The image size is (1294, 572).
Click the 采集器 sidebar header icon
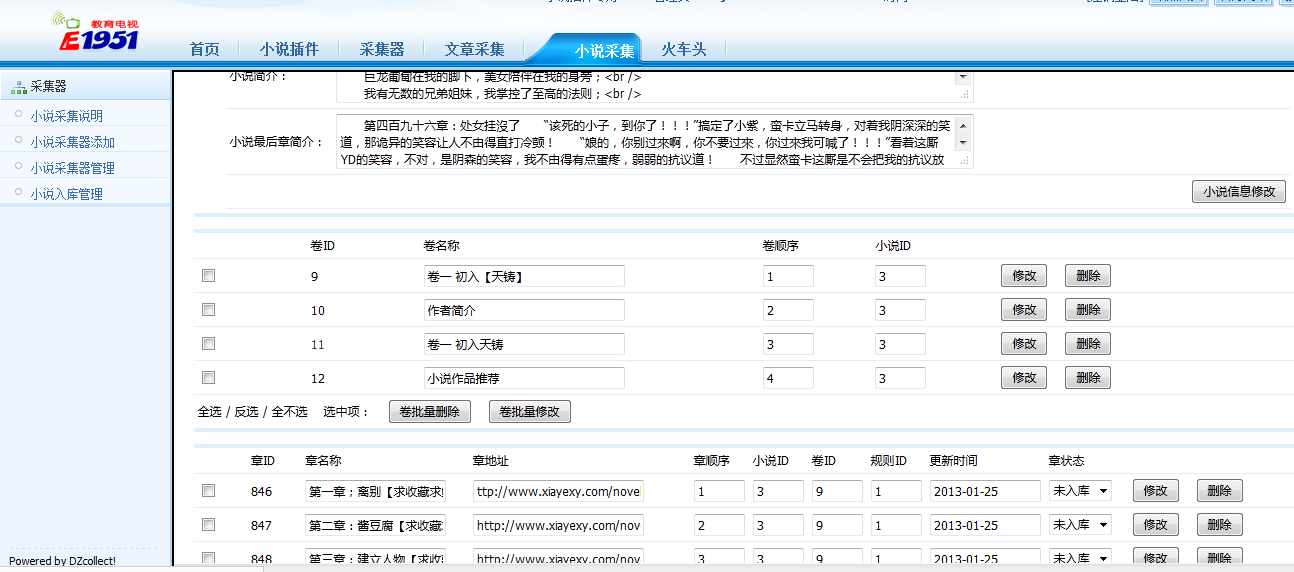pos(19,87)
